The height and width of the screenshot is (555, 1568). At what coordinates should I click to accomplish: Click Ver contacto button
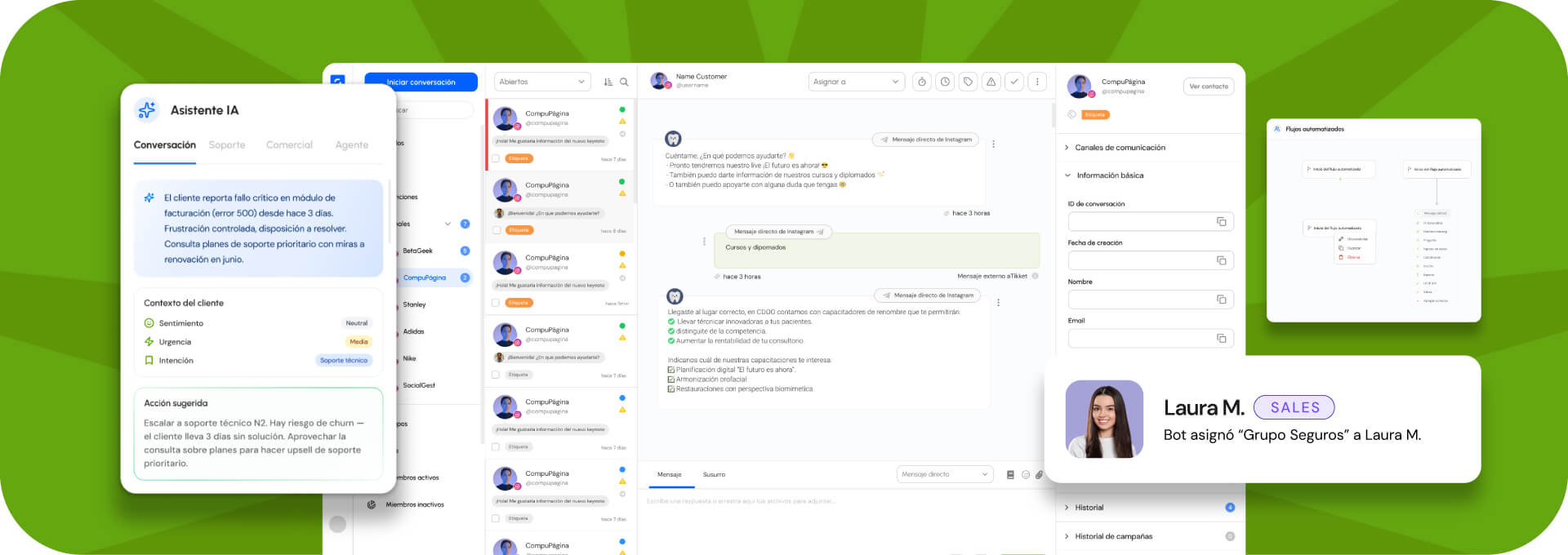pos(1209,87)
